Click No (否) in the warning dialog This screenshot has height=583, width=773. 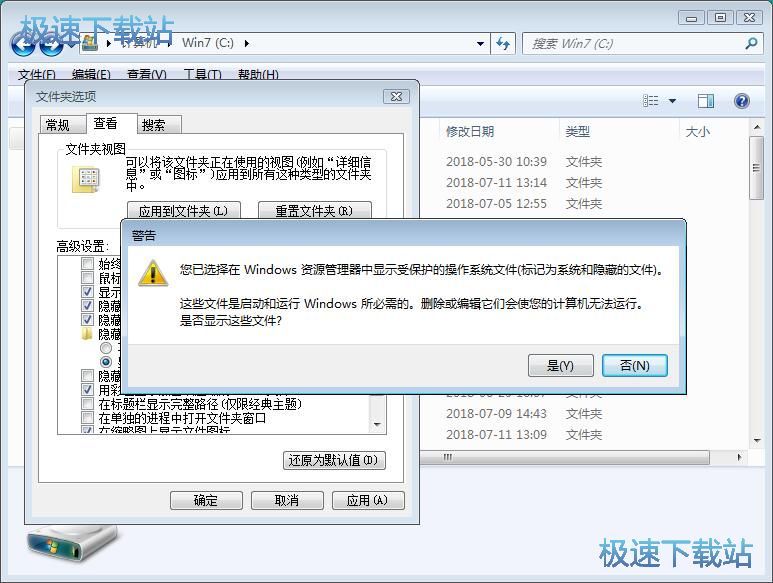click(634, 366)
